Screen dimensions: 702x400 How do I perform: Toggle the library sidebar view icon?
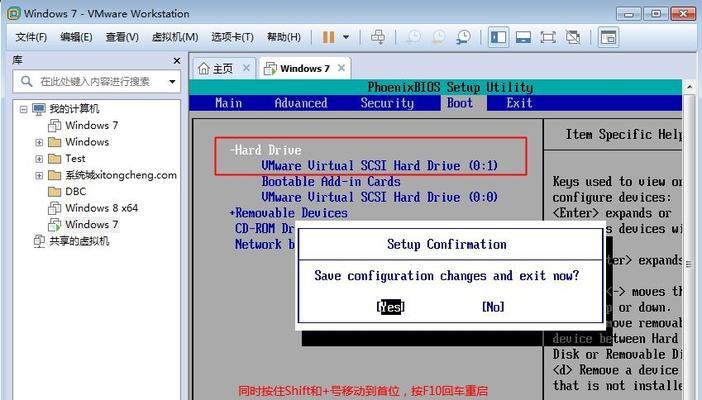(498, 37)
